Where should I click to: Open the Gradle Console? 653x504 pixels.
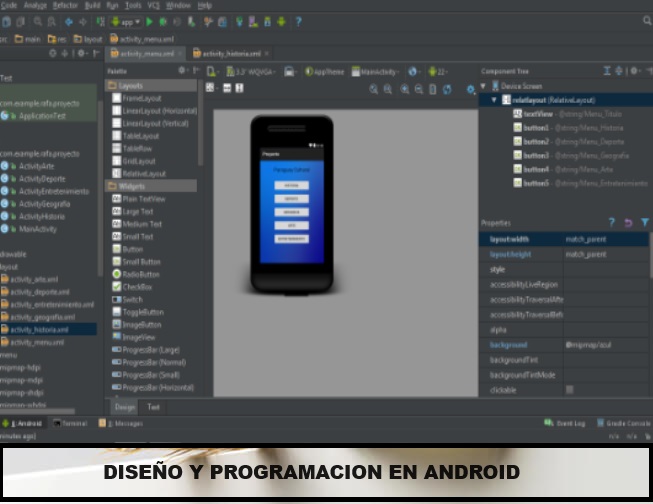627,423
